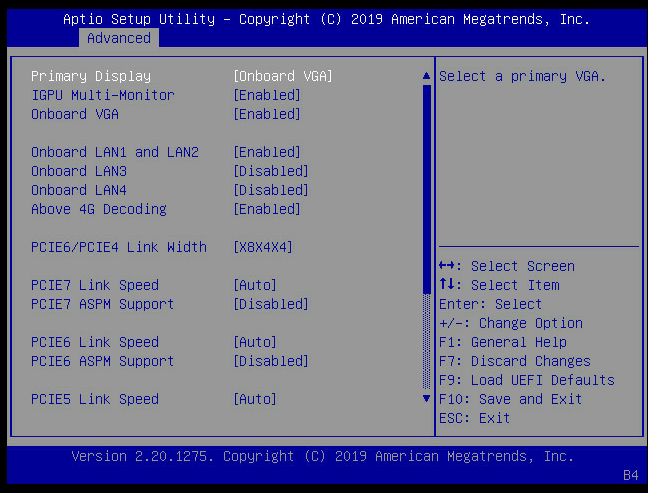Click the 'Enter: Select' key hint
This screenshot has height=493, width=648.
pos(490,304)
